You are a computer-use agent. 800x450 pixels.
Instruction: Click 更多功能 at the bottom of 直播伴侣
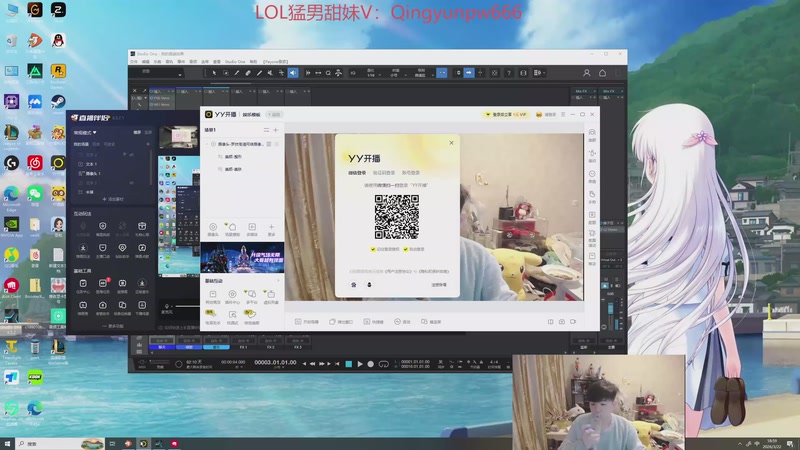[113, 326]
